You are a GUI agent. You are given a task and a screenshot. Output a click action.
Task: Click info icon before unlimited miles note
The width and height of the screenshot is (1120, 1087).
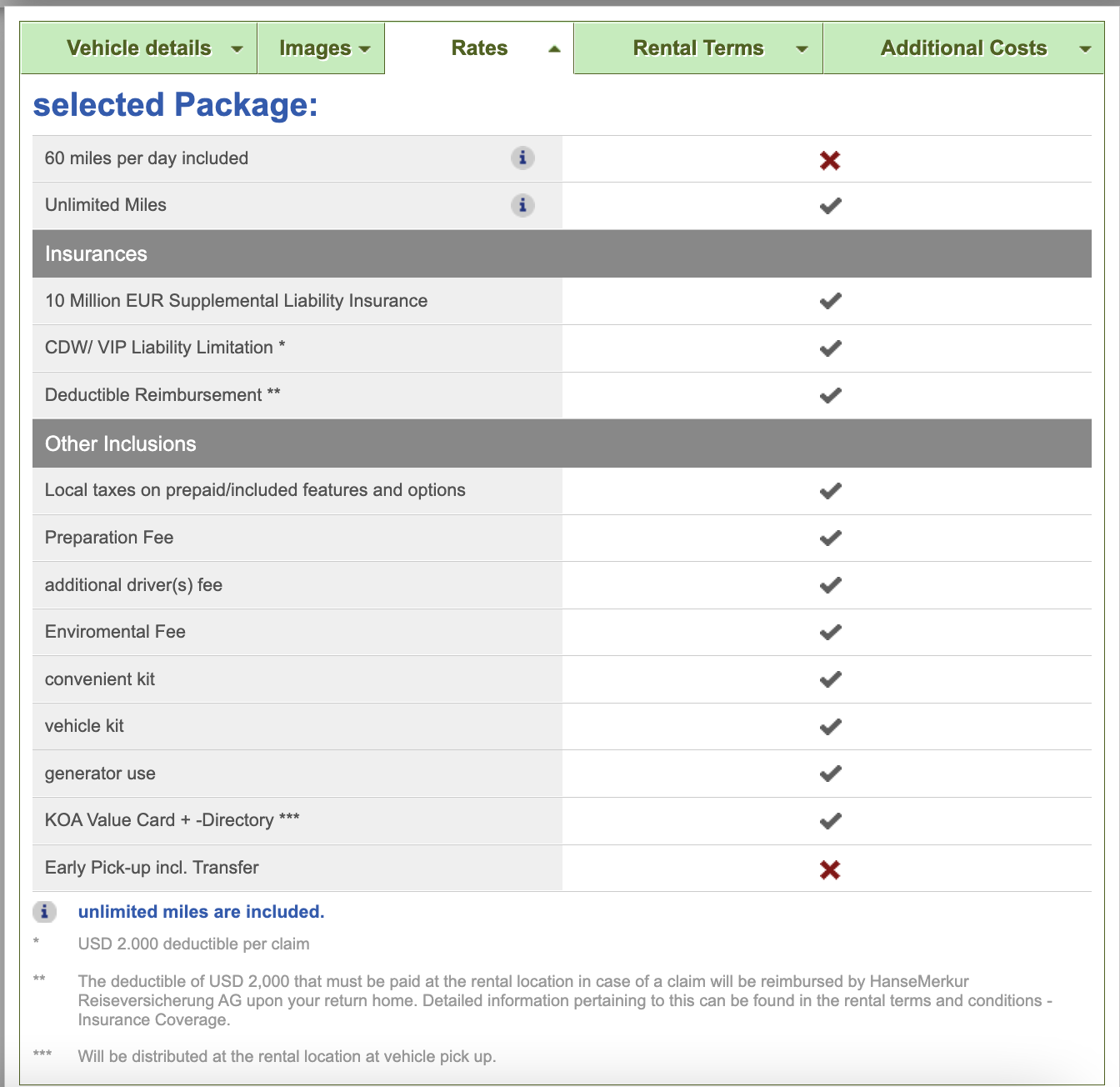coord(44,912)
